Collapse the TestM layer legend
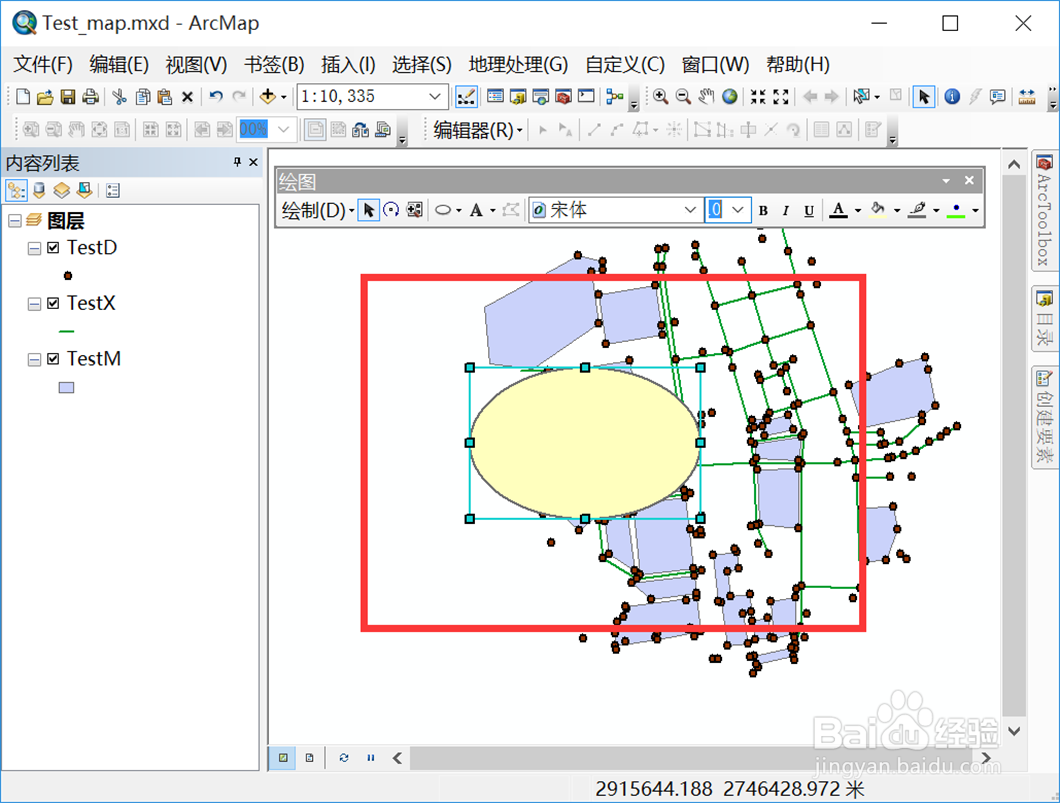Screen dimensions: 1060x803 34,360
